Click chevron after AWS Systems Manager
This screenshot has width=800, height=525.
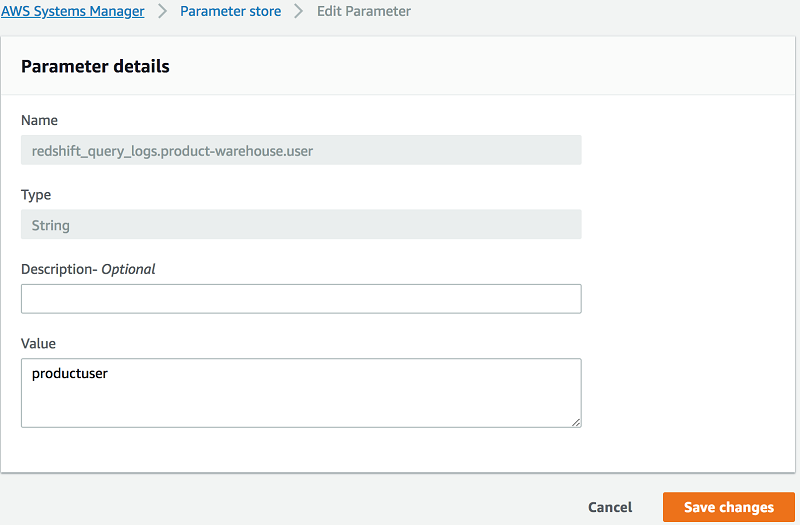(x=162, y=12)
